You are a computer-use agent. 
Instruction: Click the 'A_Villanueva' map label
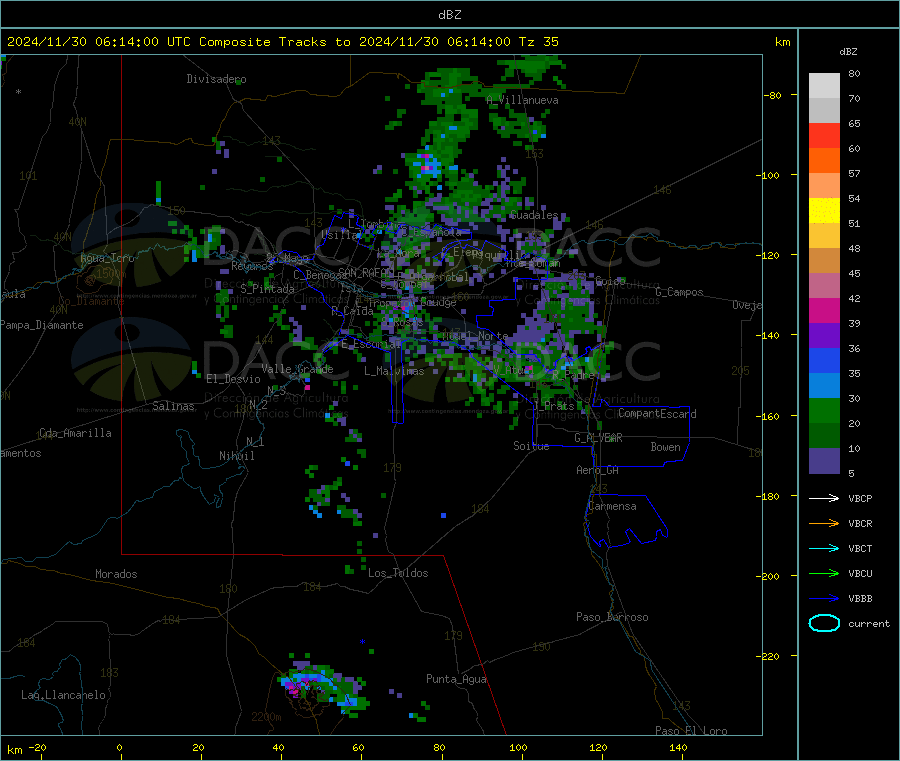coord(522,100)
